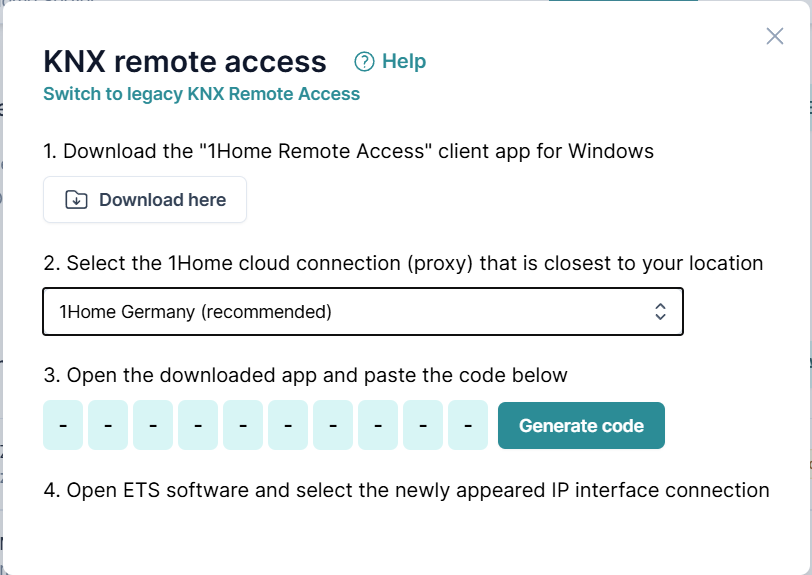Viewport: 812px width, 575px height.
Task: Select the eighth code digit box
Action: [378, 426]
